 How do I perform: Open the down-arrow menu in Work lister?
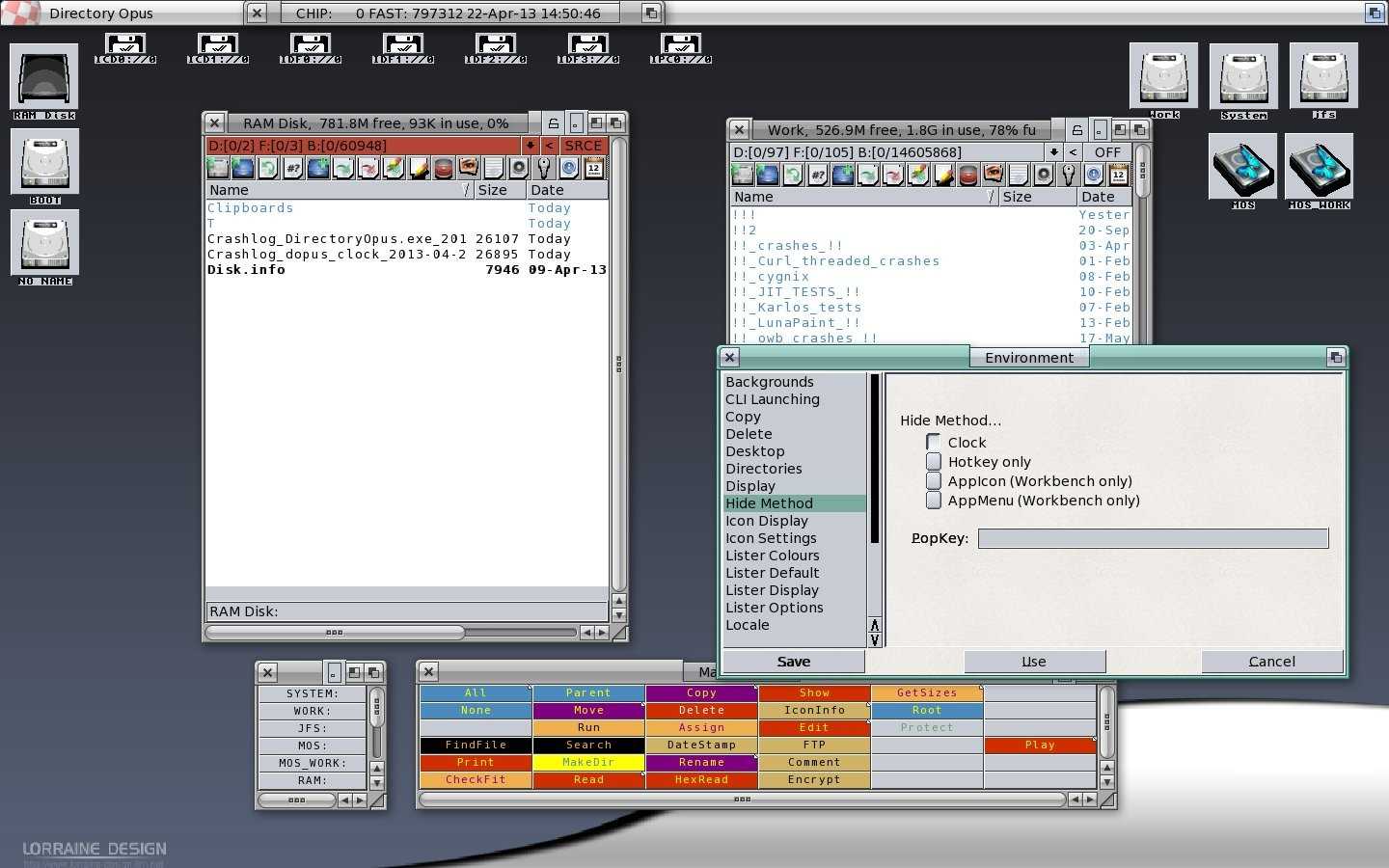[x=1054, y=152]
